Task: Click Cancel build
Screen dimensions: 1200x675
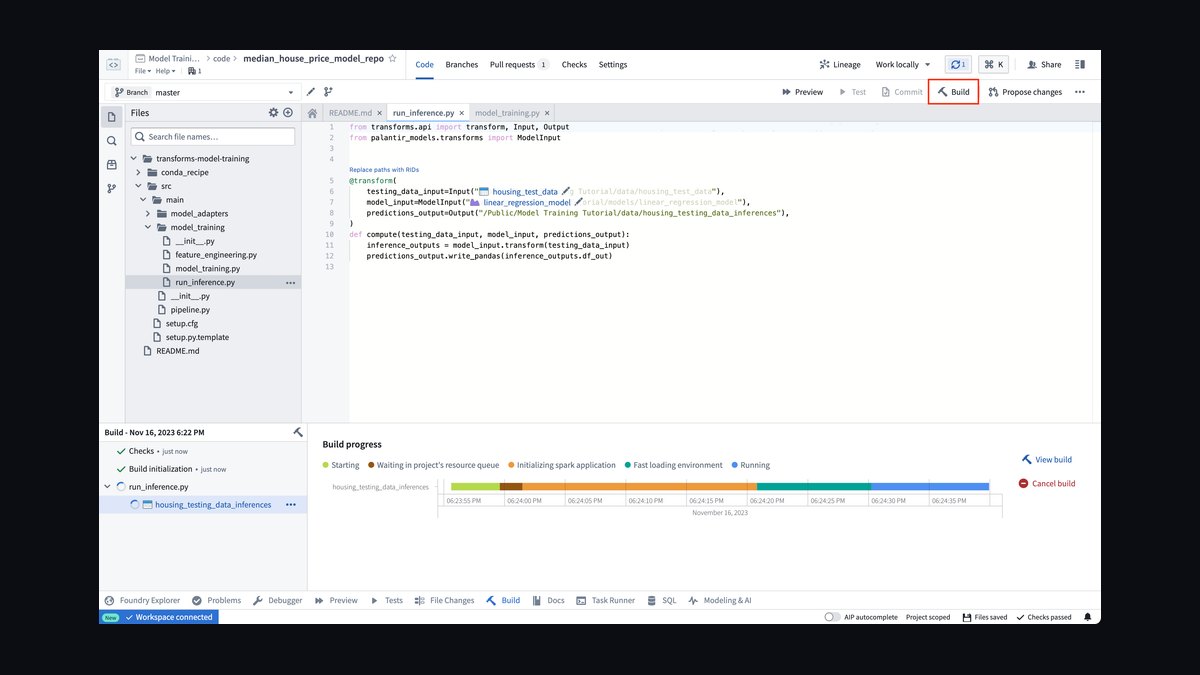Action: point(1047,483)
